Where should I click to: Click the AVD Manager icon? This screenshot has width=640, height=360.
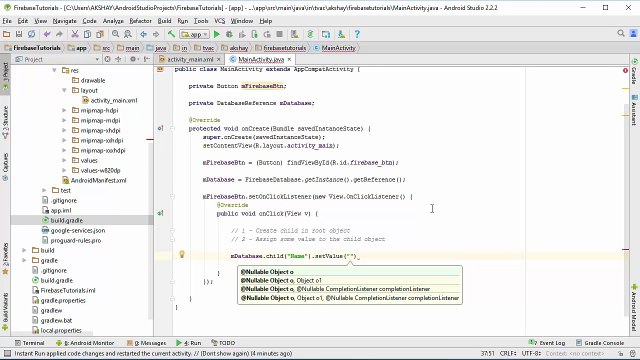295,34
